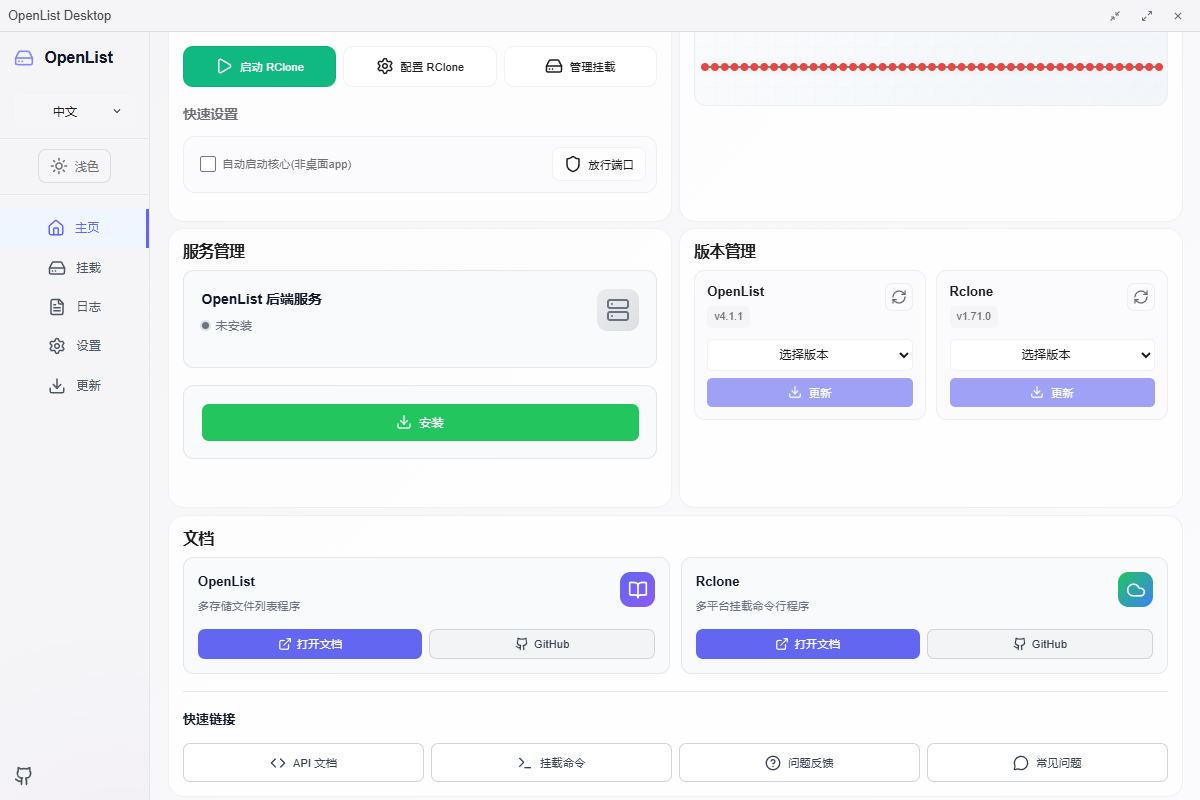This screenshot has width=1200, height=800.
Task: Click the download icon on green 安装 button
Action: point(404,423)
